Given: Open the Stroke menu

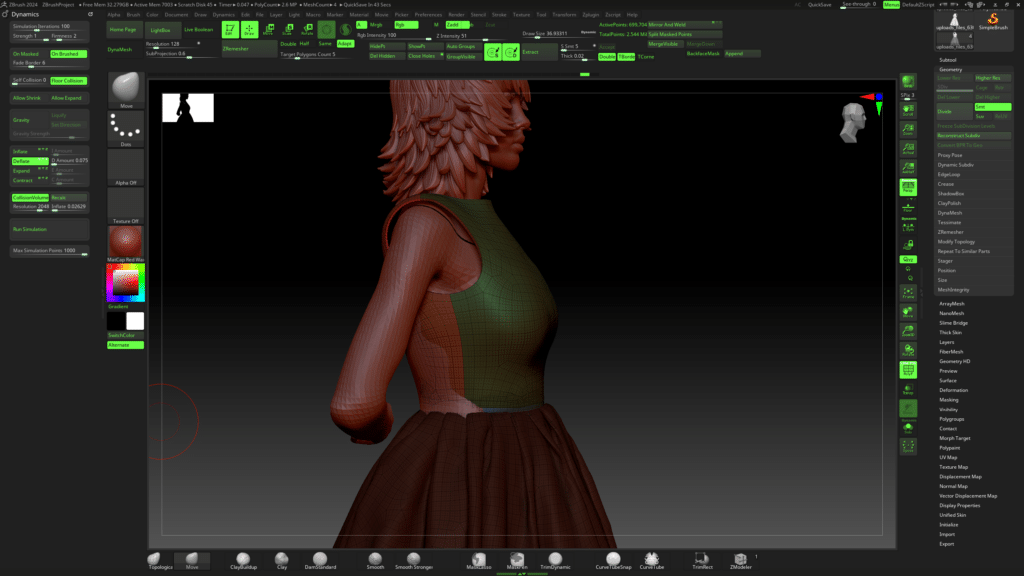Looking at the screenshot, I should coord(499,14).
